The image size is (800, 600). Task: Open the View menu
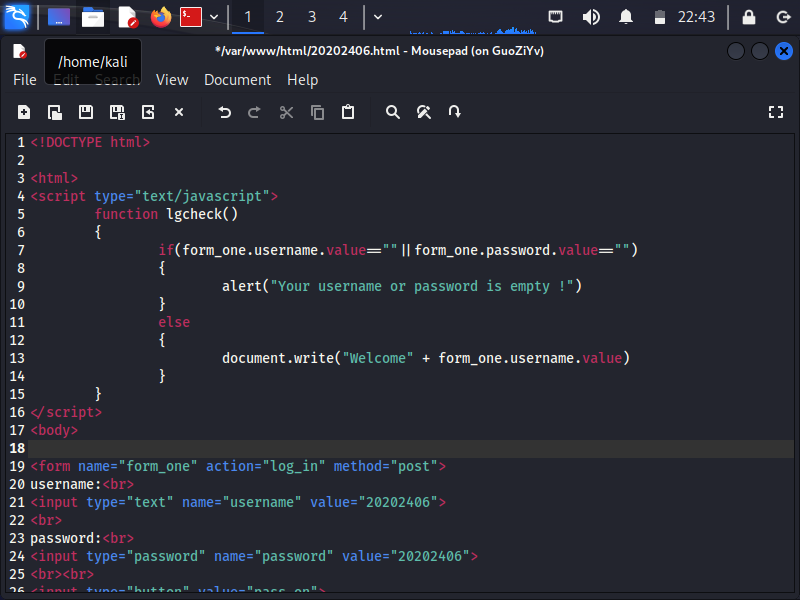point(172,80)
